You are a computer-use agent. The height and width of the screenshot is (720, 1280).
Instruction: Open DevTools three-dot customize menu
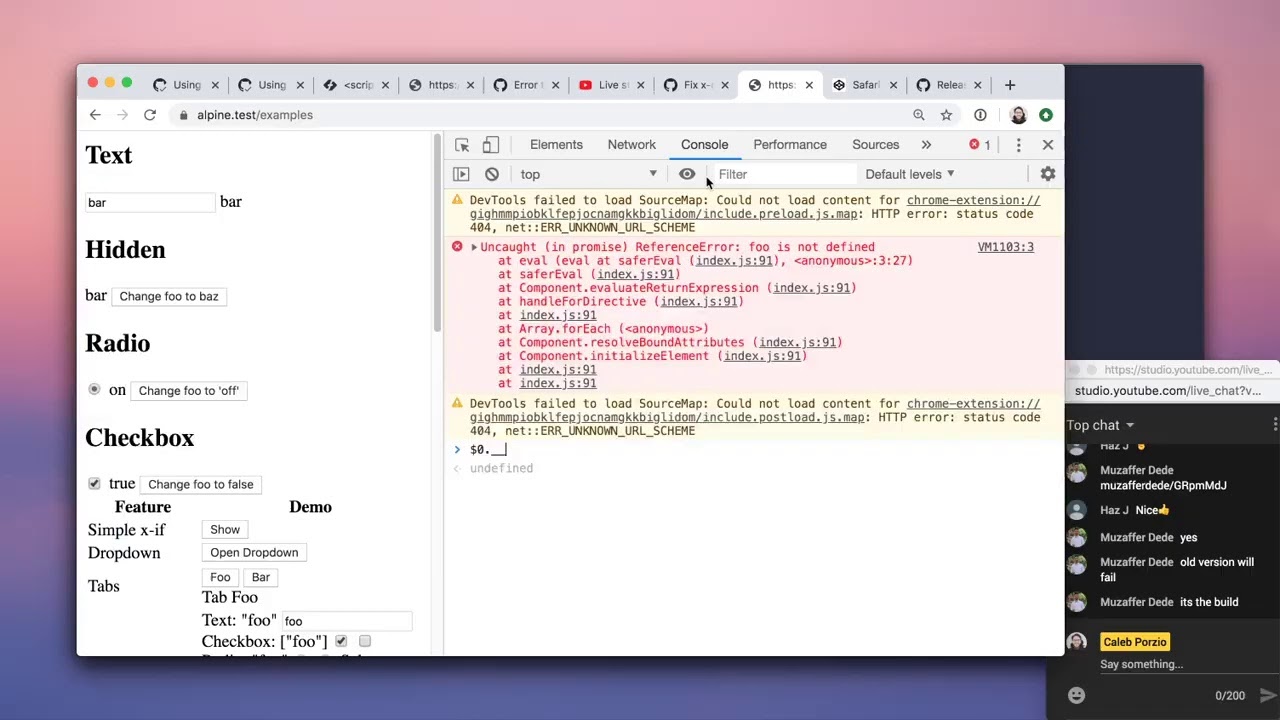(1018, 145)
